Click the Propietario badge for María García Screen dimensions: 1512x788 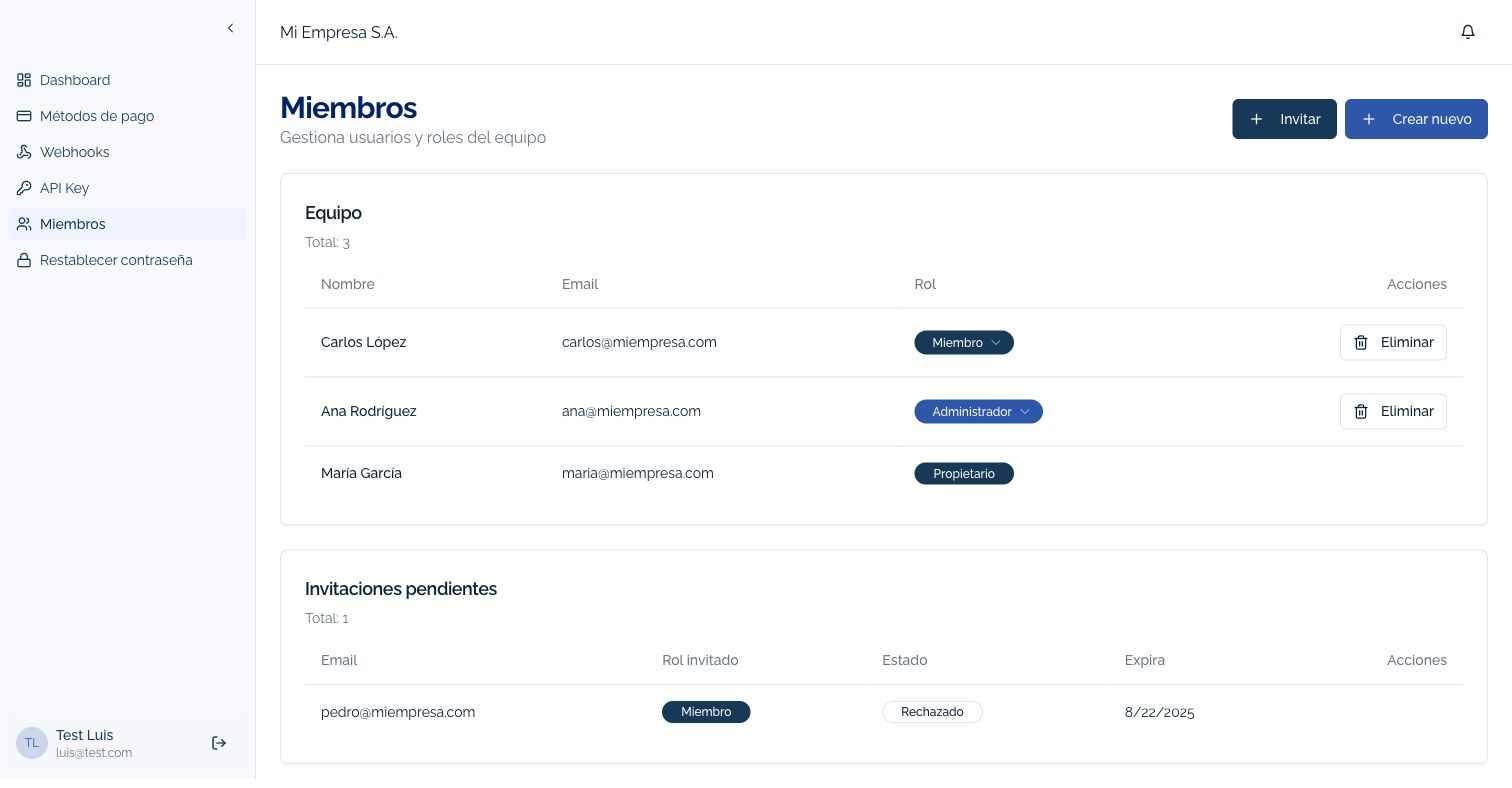pyautogui.click(x=963, y=473)
